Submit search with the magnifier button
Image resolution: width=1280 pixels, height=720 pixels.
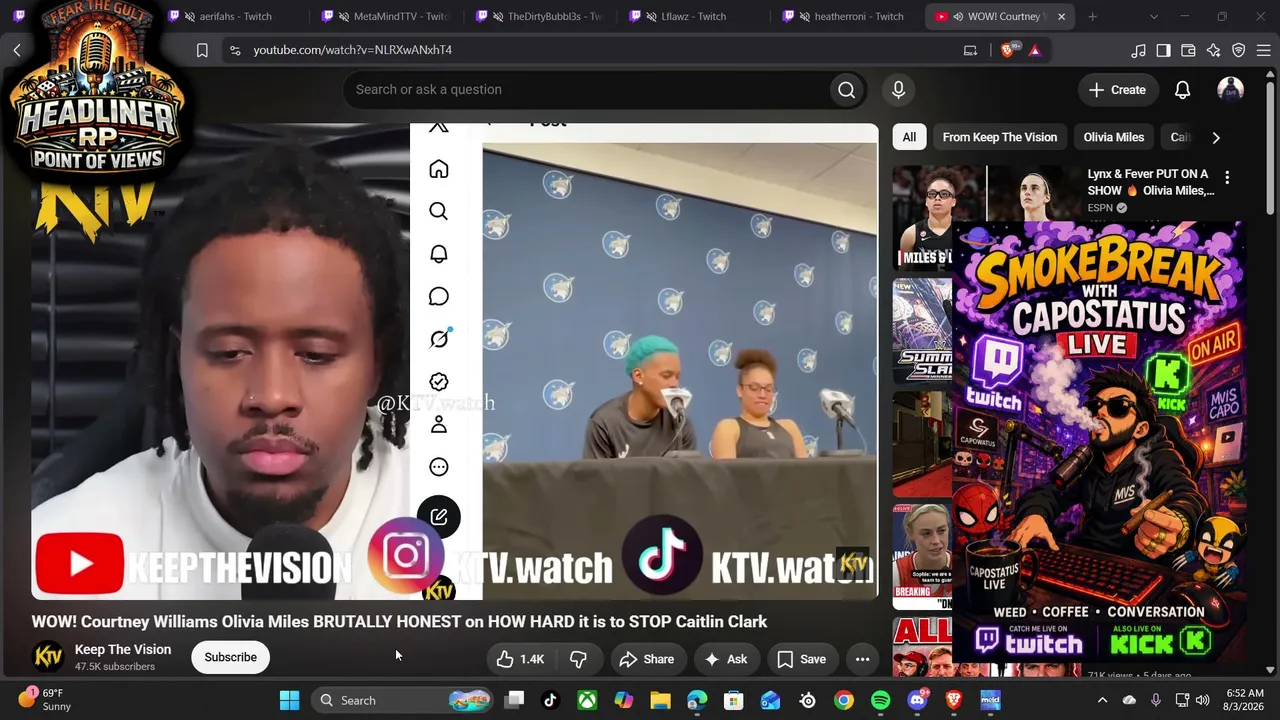pyautogui.click(x=847, y=90)
